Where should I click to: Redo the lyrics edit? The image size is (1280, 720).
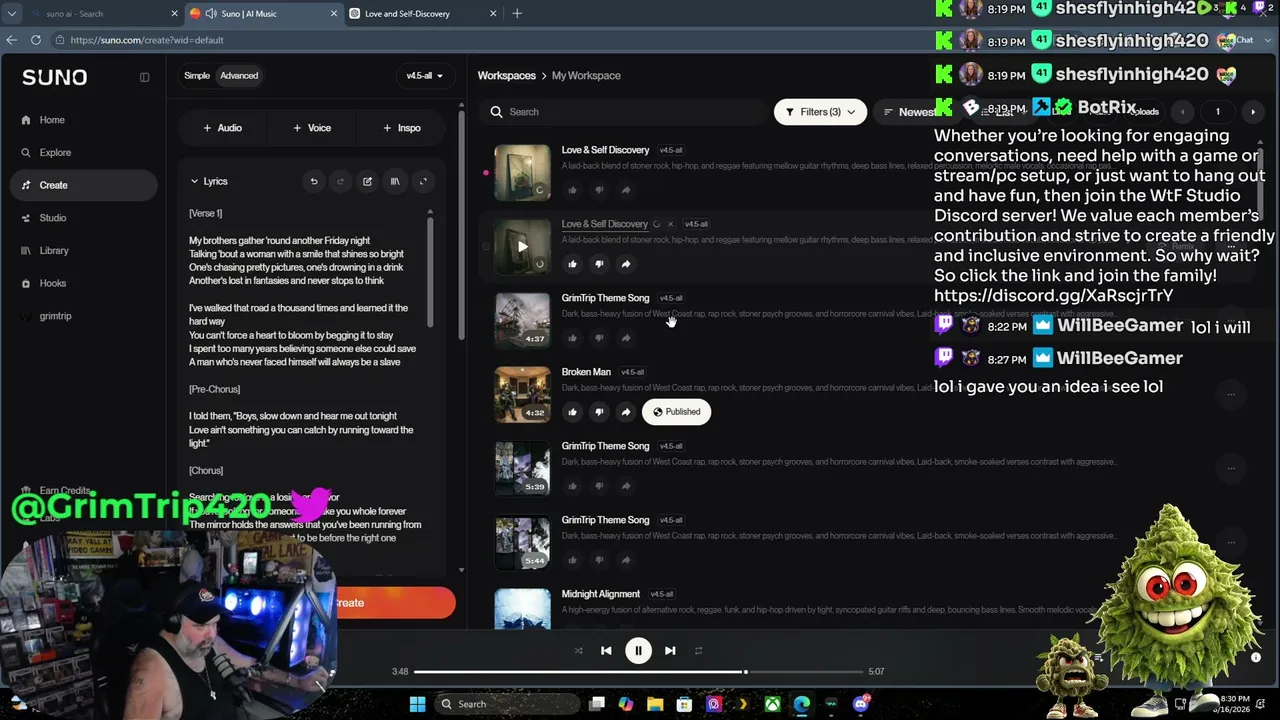click(340, 181)
